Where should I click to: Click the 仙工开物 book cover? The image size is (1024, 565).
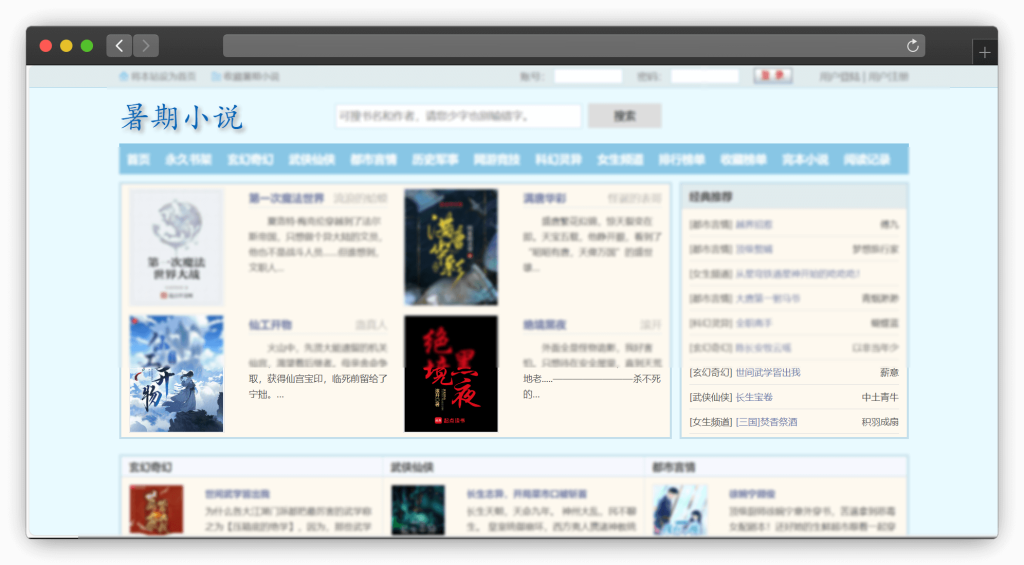coord(176,374)
